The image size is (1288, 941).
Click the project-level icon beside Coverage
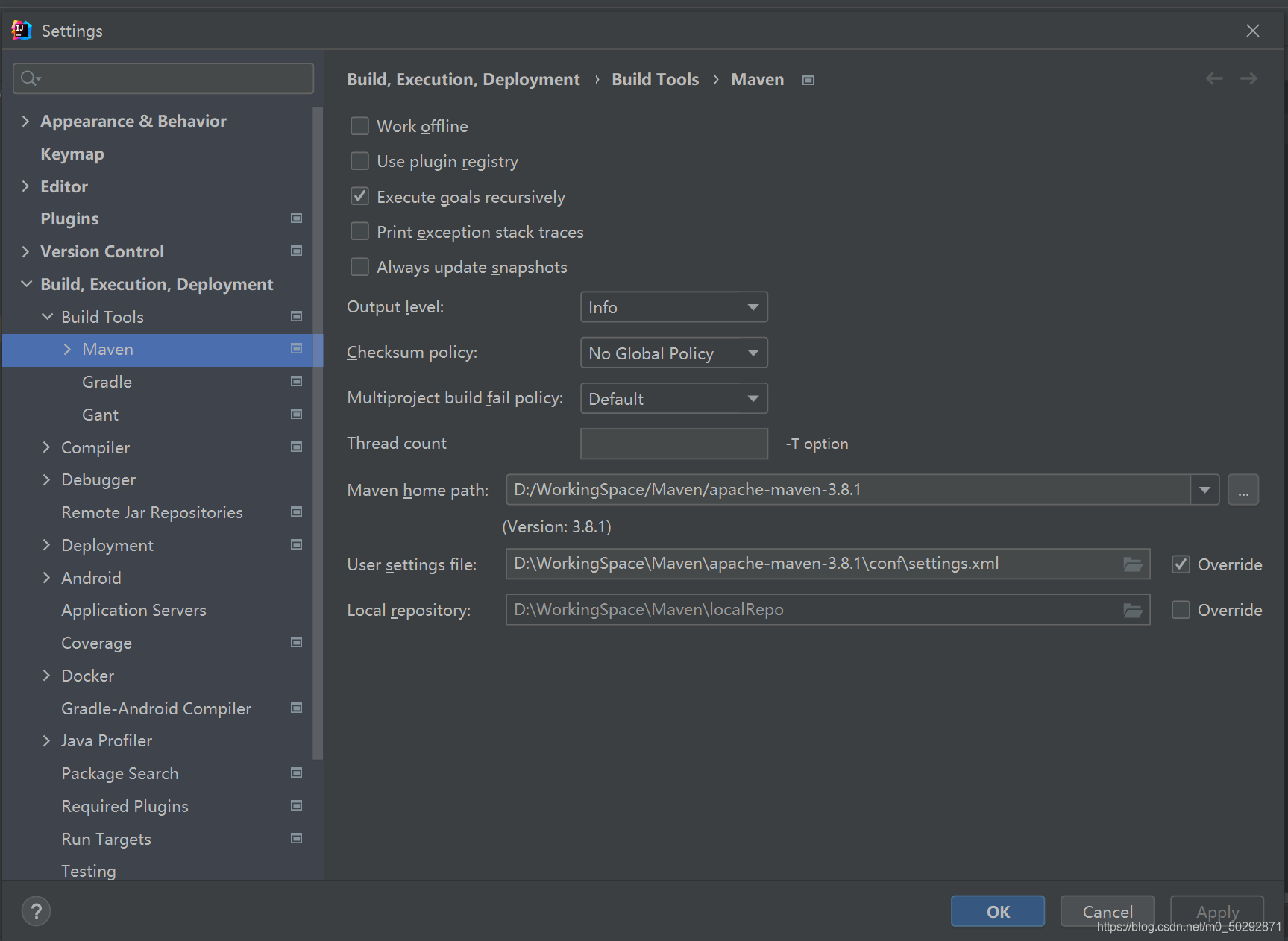click(x=296, y=643)
